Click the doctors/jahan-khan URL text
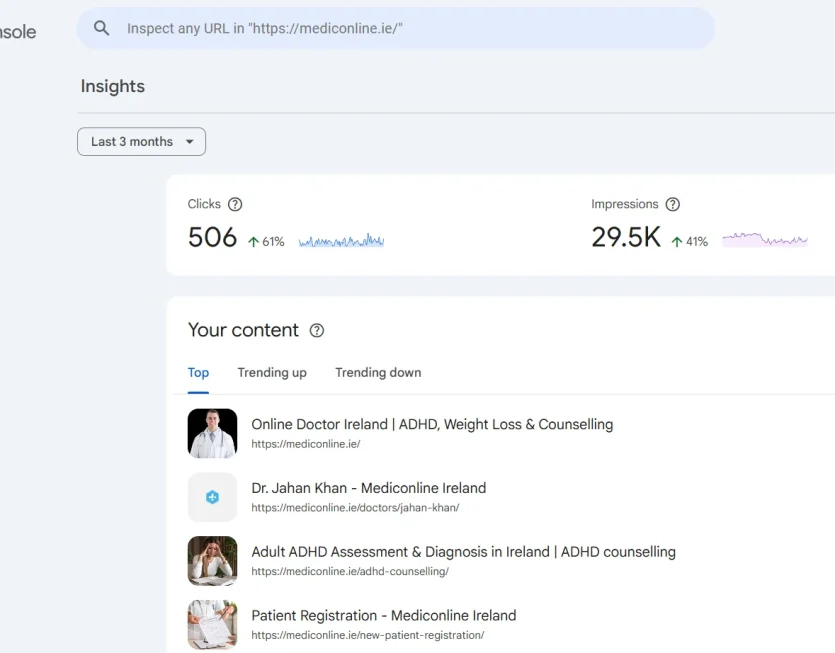 [355, 508]
